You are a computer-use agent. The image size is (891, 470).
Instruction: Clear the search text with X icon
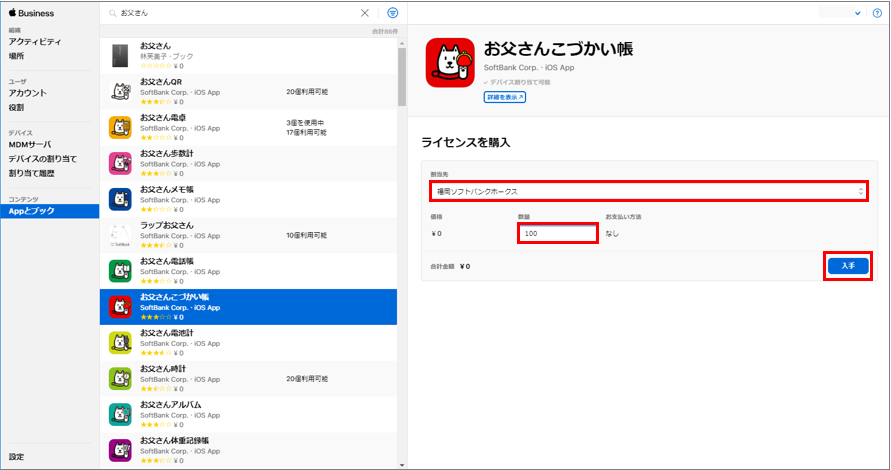(365, 13)
